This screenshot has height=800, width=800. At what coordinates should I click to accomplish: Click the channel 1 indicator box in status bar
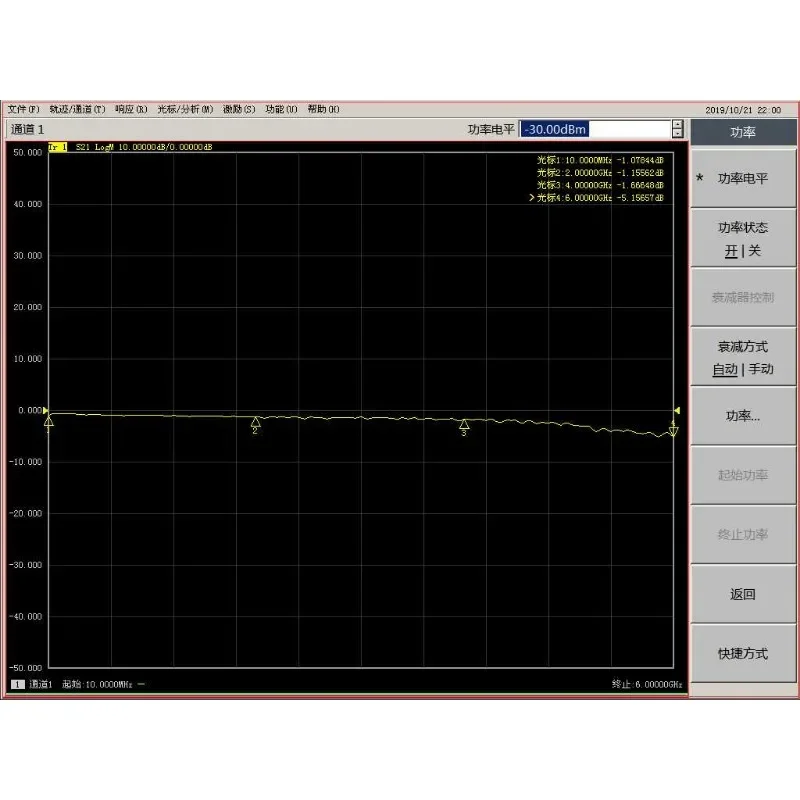pos(17,685)
